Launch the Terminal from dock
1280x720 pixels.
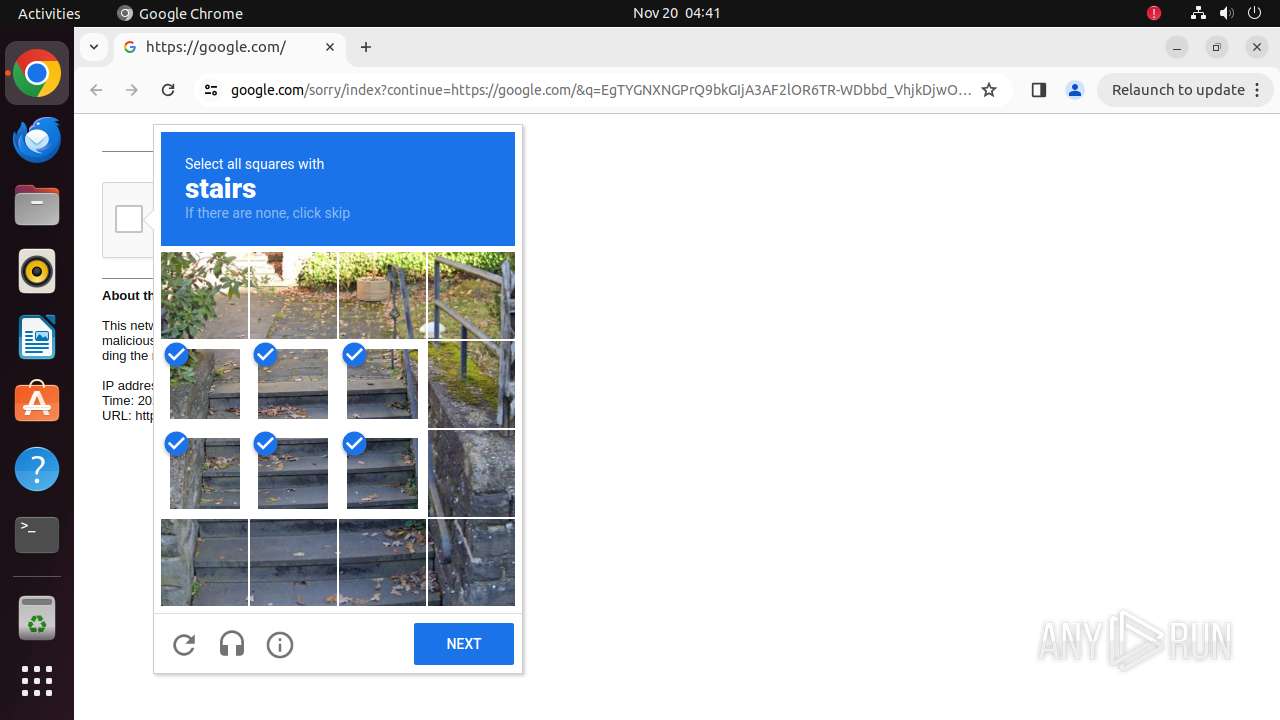[37, 535]
